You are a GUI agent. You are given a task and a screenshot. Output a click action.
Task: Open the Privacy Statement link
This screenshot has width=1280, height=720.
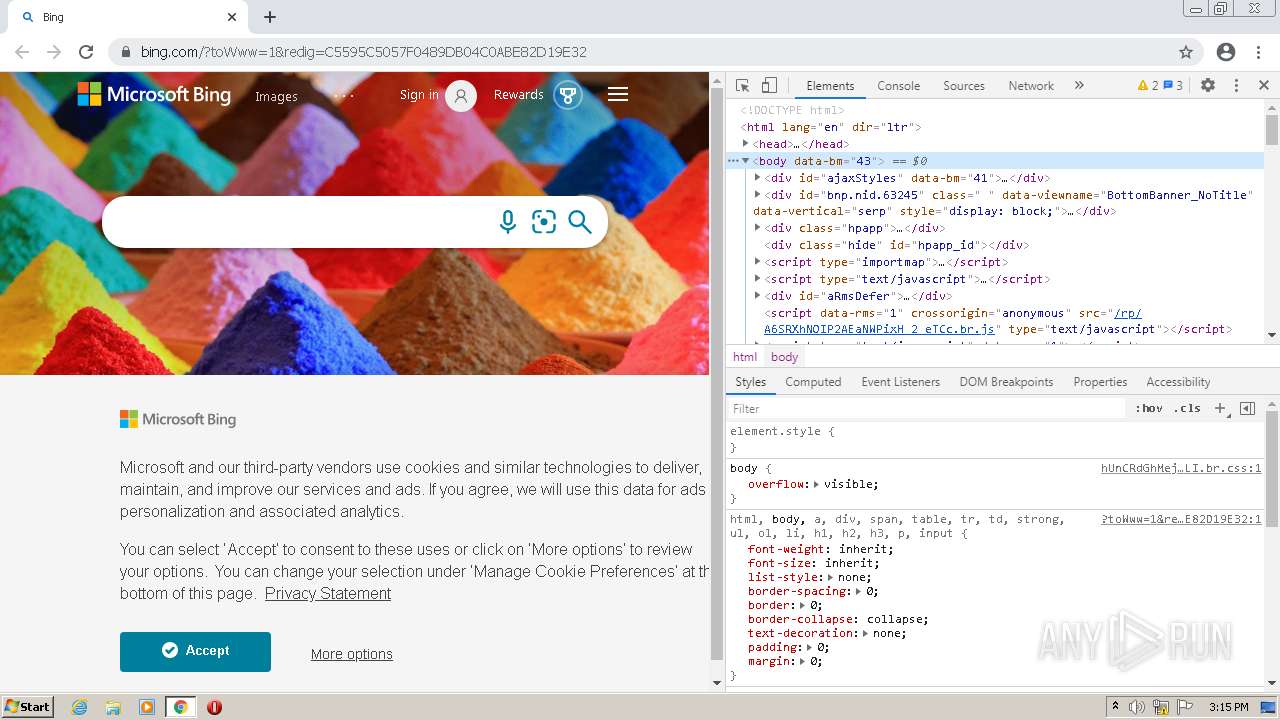328,594
